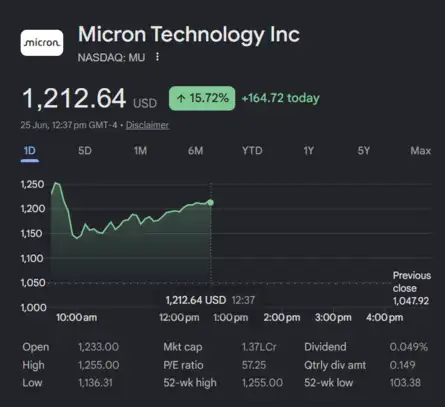Click the Micron Technology Inc title
Image resolution: width=445 pixels, height=407 pixels.
(189, 35)
